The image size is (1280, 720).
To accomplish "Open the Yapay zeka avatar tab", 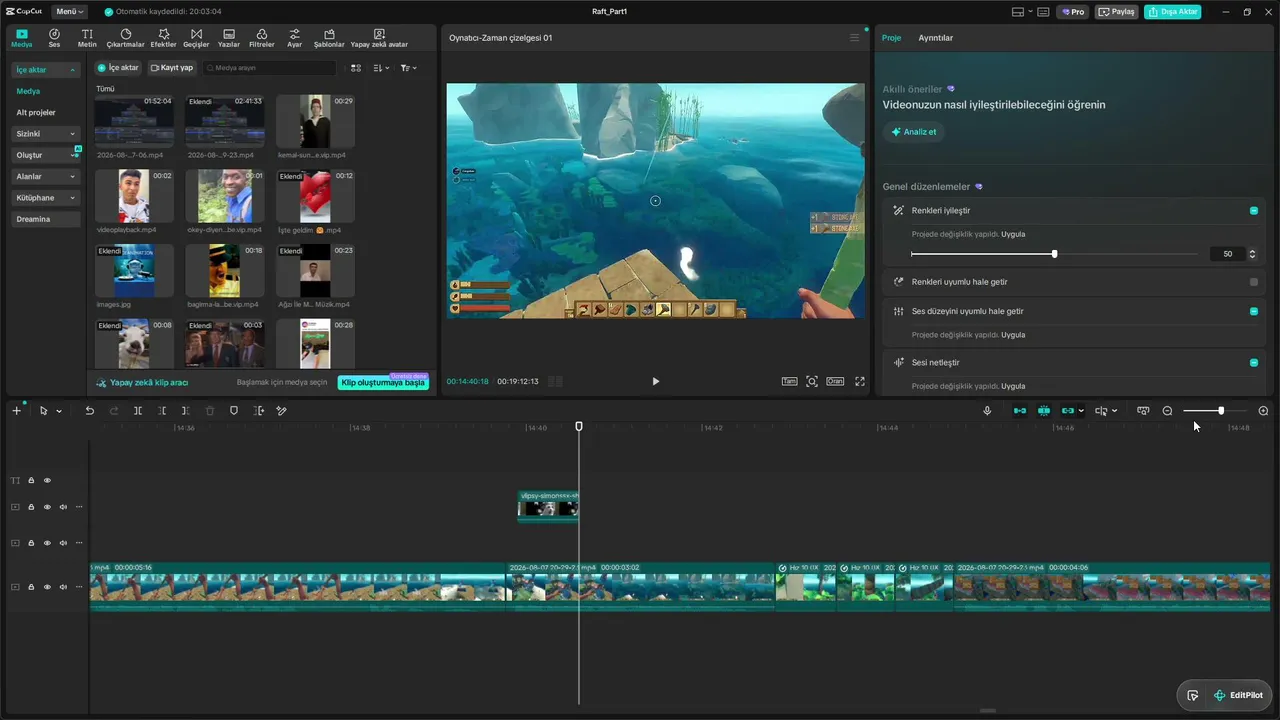I will [x=379, y=38].
